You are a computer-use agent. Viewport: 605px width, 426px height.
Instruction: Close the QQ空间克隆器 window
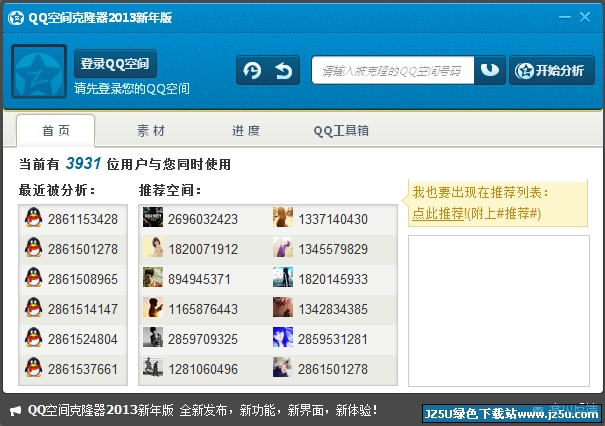[x=585, y=17]
